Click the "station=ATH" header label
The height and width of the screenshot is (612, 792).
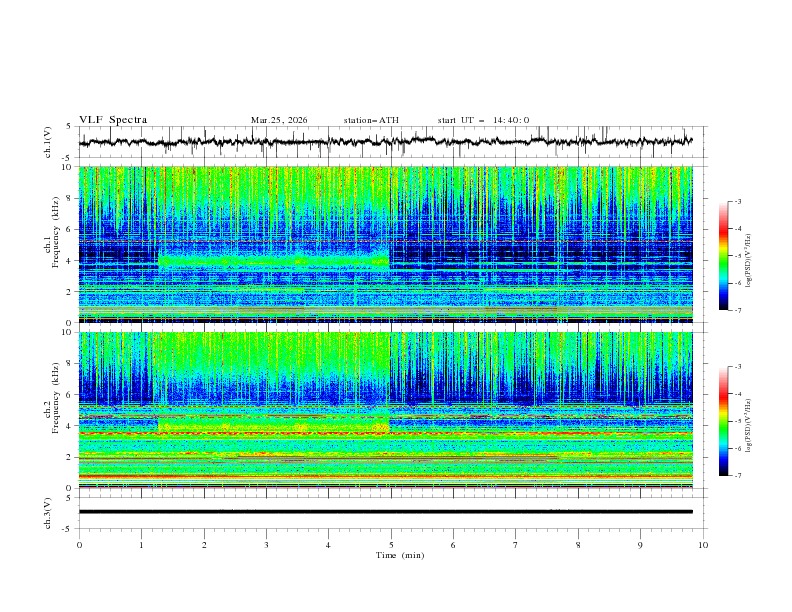tap(371, 120)
